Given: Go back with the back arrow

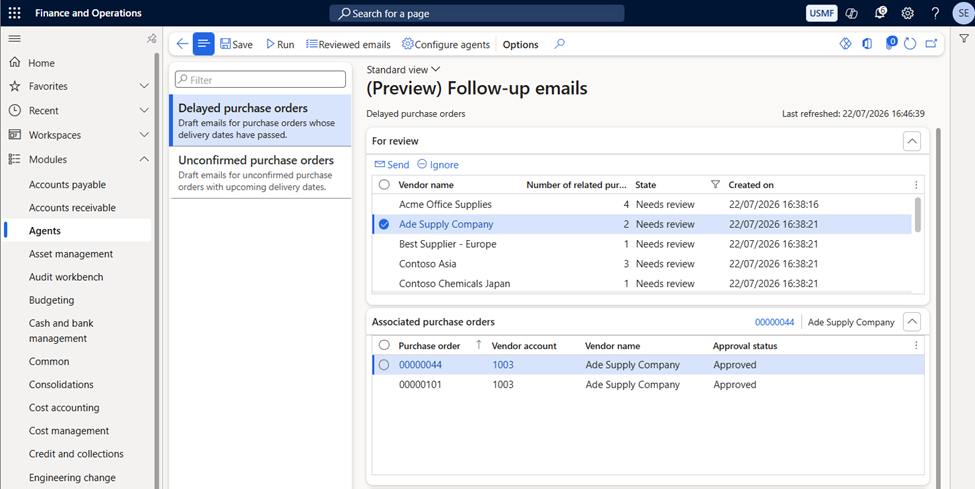Looking at the screenshot, I should click(182, 44).
